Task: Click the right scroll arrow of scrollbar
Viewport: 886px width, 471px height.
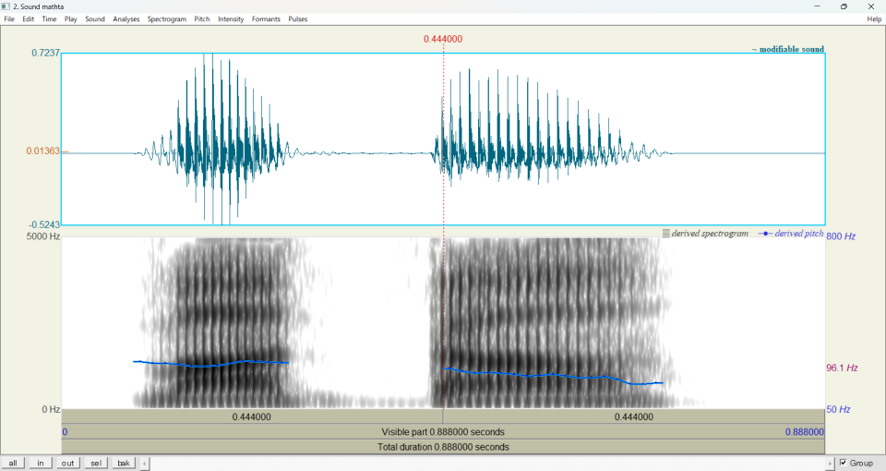Action: (830, 463)
